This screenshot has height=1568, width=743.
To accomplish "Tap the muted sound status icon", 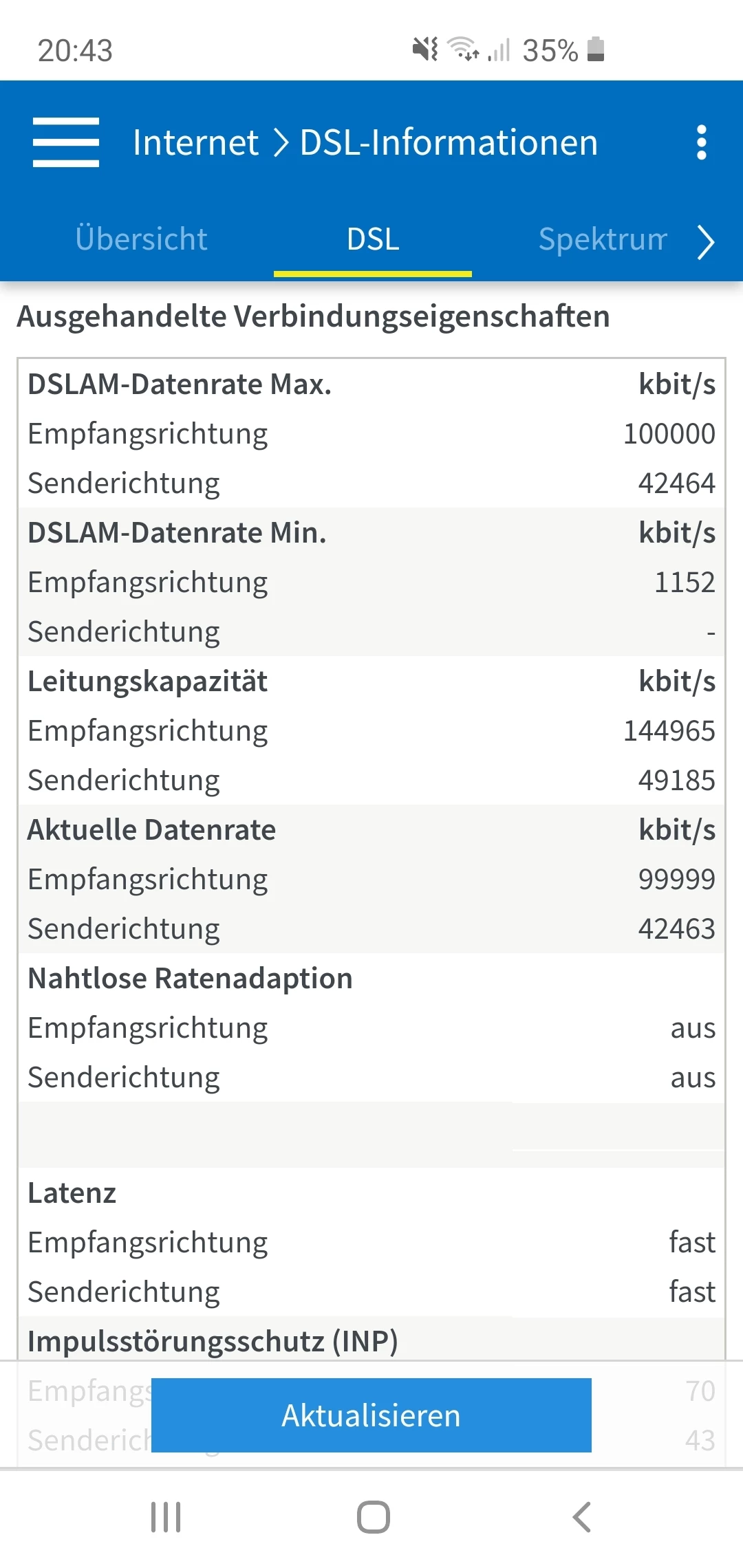I will click(x=424, y=50).
